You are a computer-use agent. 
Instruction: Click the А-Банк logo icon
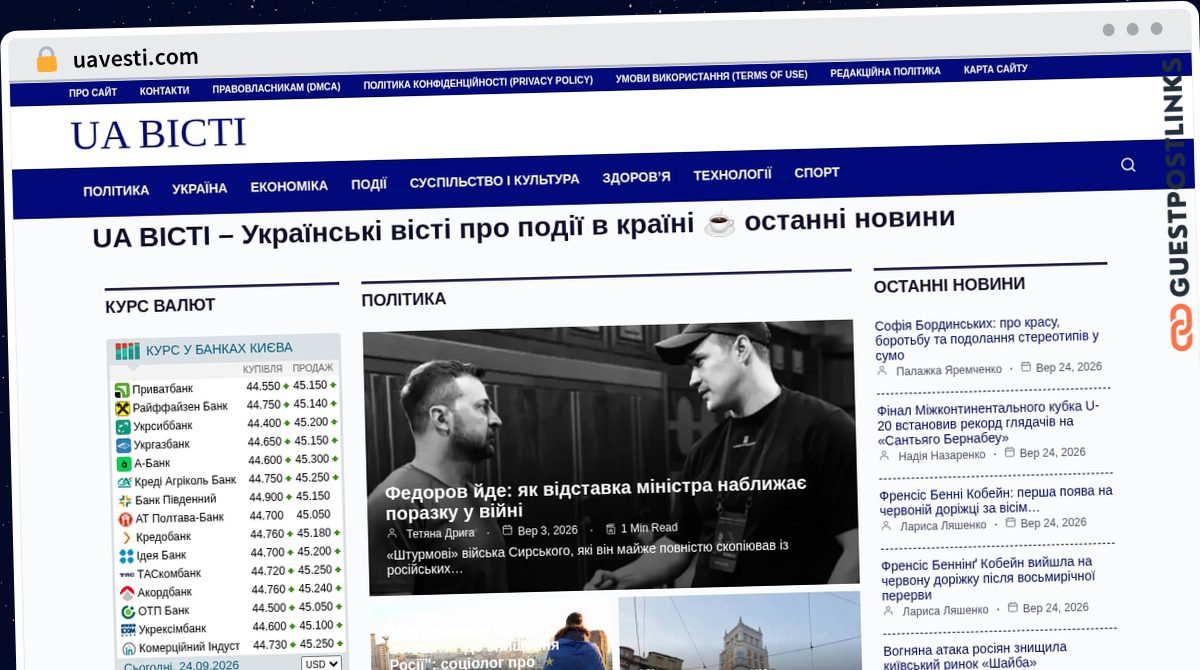click(124, 464)
